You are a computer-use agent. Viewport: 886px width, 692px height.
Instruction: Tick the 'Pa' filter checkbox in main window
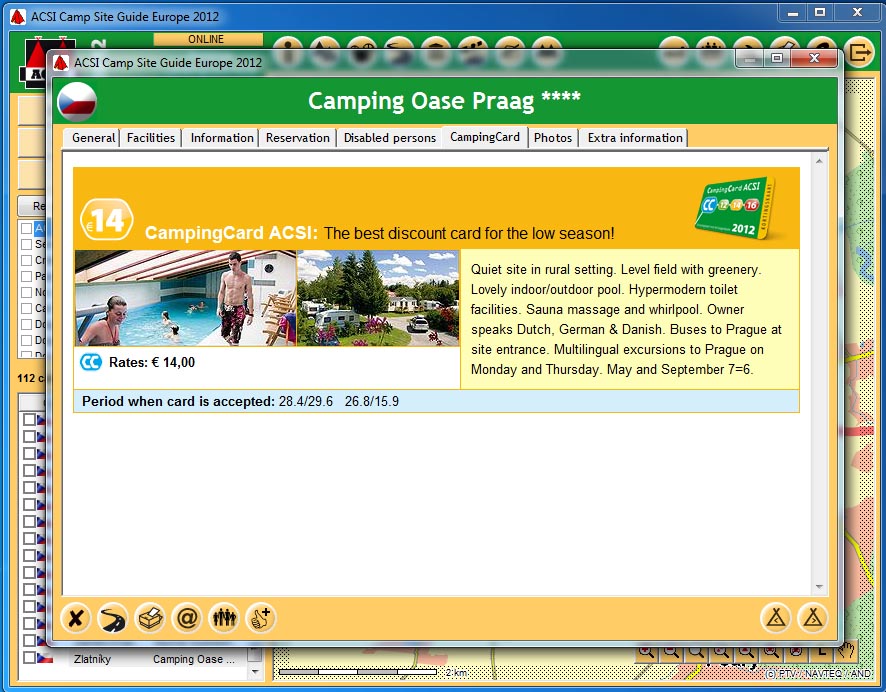[27, 276]
